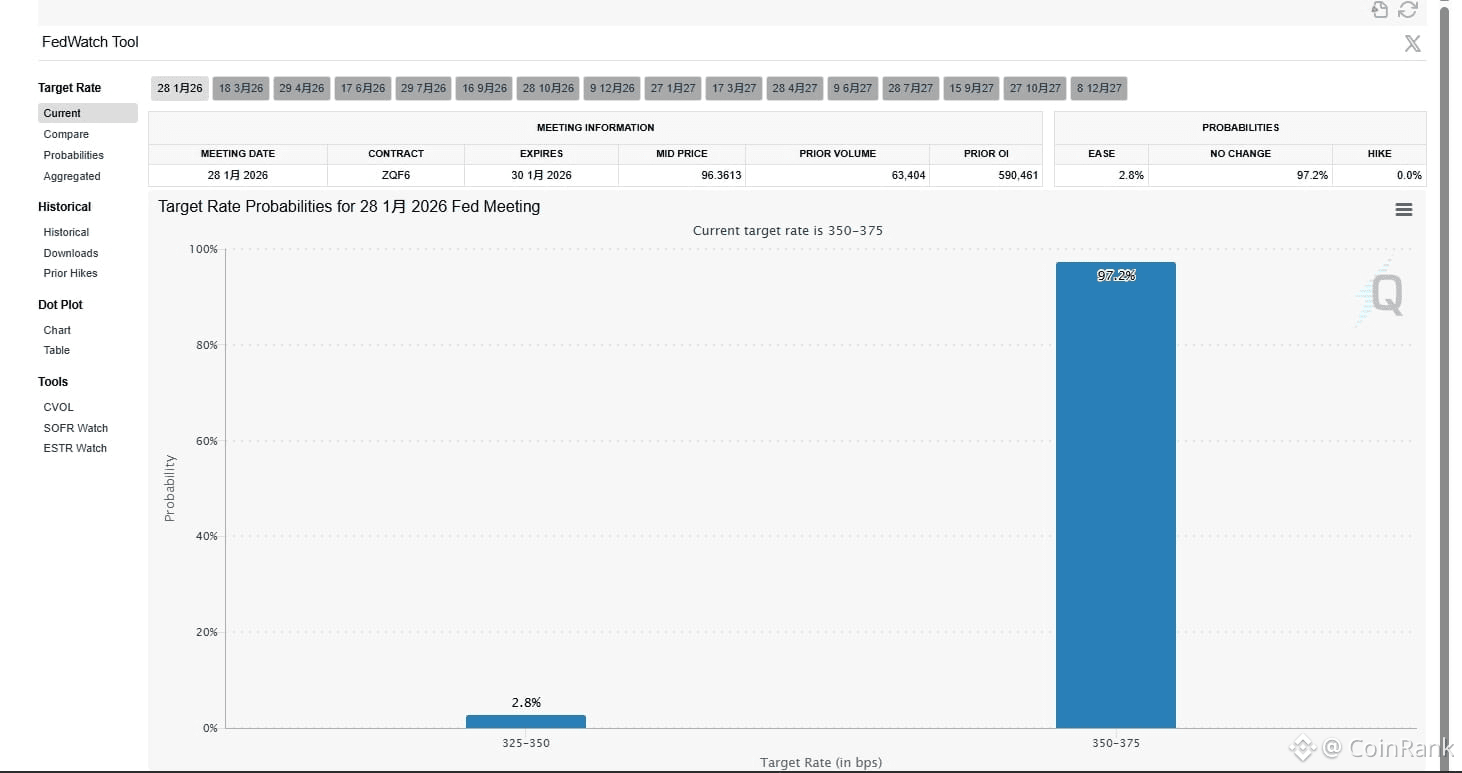Click the Target Rate Probabilities chart title
The width and height of the screenshot is (1462, 773).
(349, 207)
